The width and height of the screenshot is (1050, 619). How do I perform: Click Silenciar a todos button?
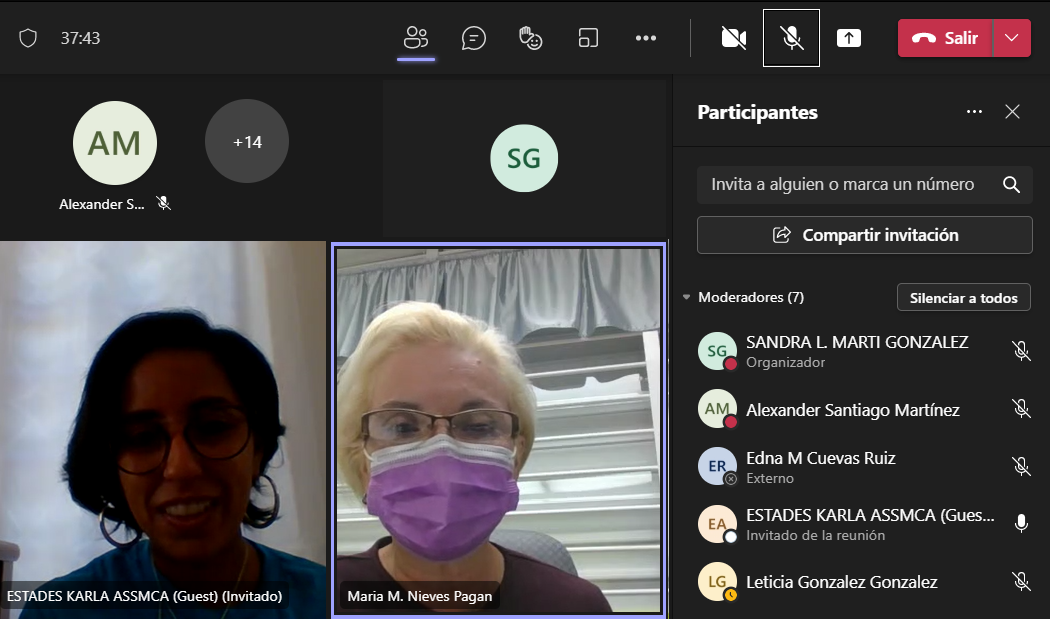click(x=964, y=298)
